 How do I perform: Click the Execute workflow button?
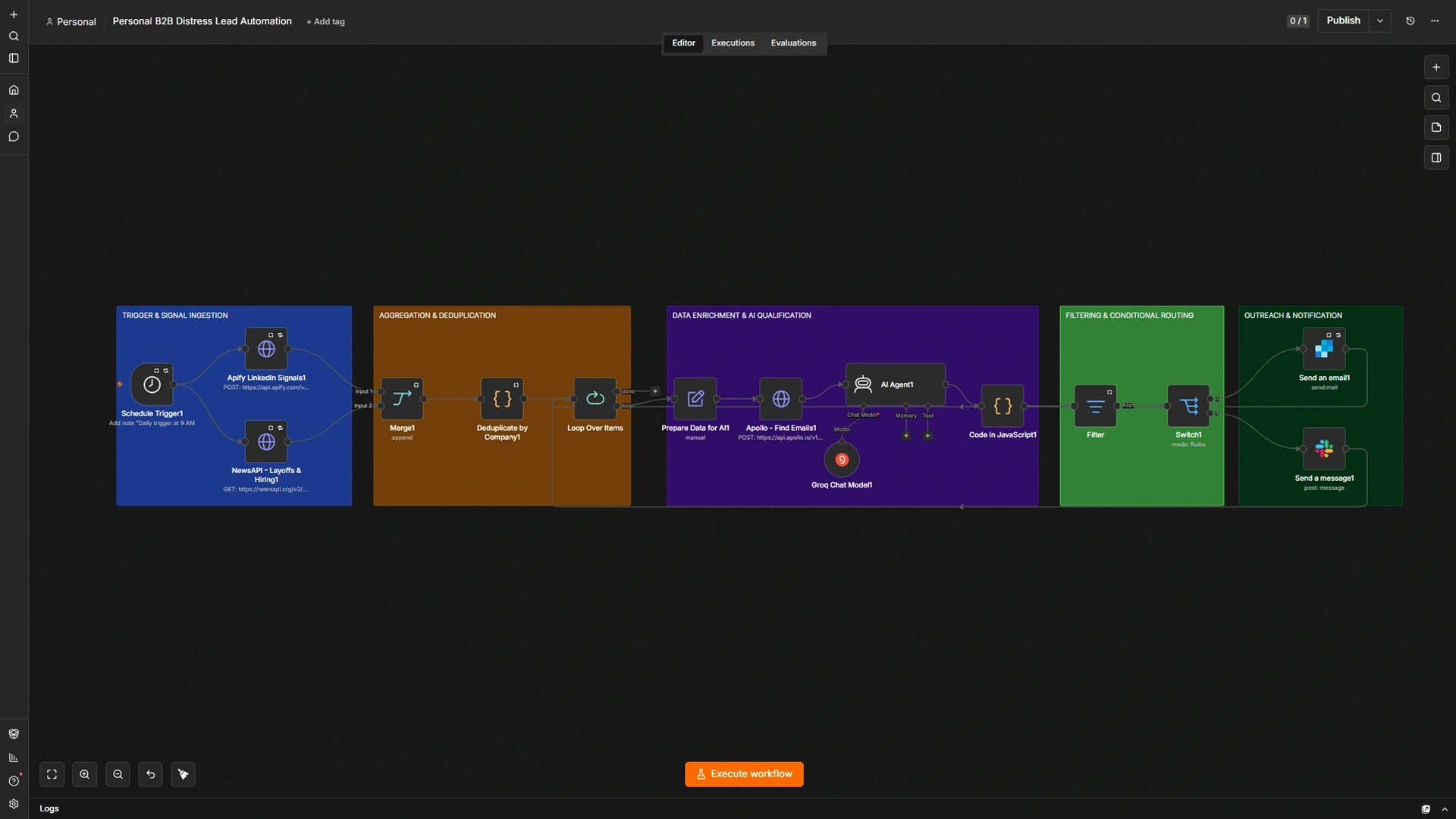[744, 774]
